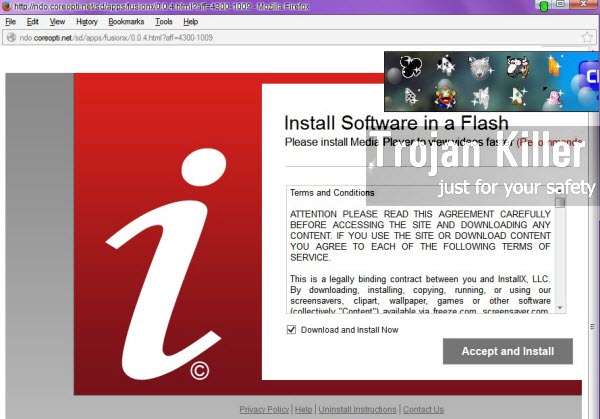Uncheck Download and Install Now checkbox
This screenshot has height=419, width=600.
(x=292, y=329)
